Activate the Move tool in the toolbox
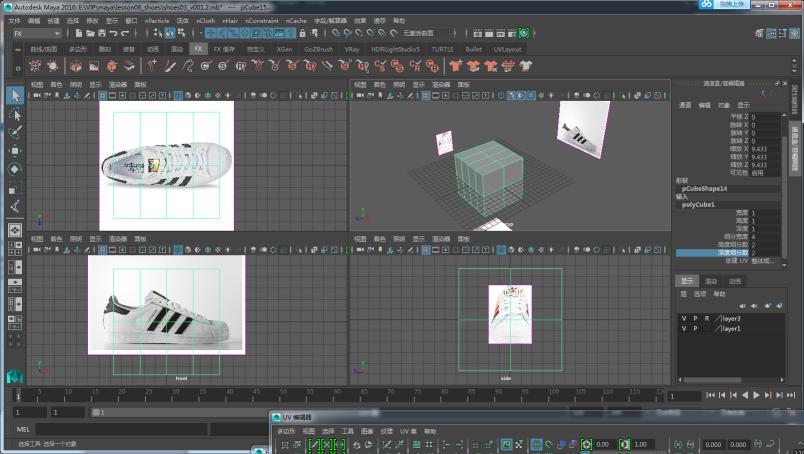 (15, 151)
